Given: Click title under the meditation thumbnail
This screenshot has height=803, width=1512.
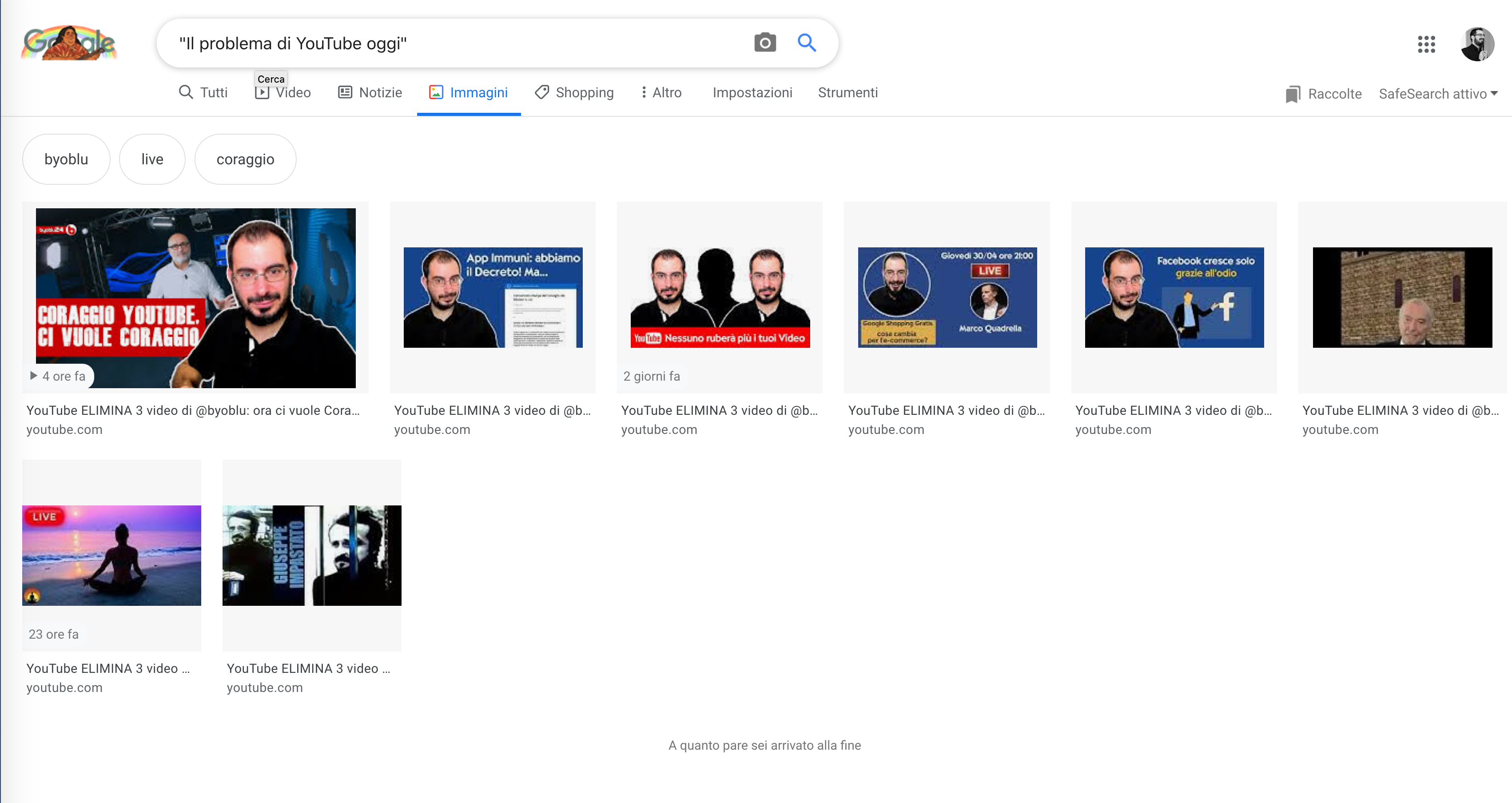Looking at the screenshot, I should (x=108, y=668).
